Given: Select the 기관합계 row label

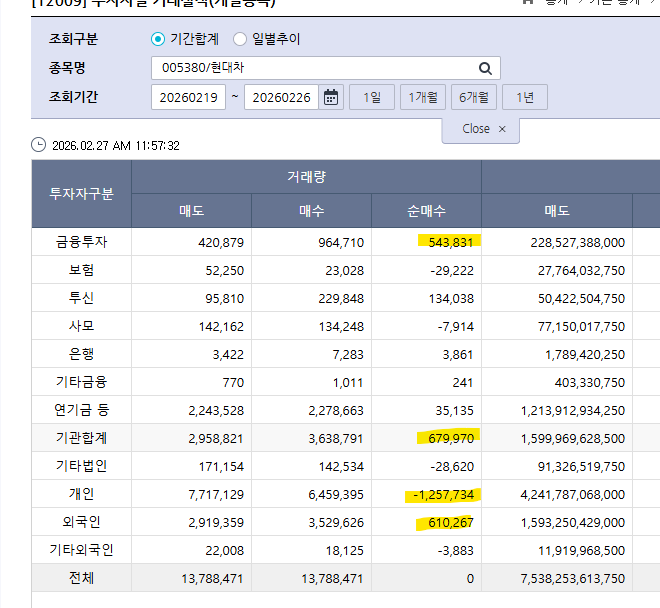Looking at the screenshot, I should [82, 438].
